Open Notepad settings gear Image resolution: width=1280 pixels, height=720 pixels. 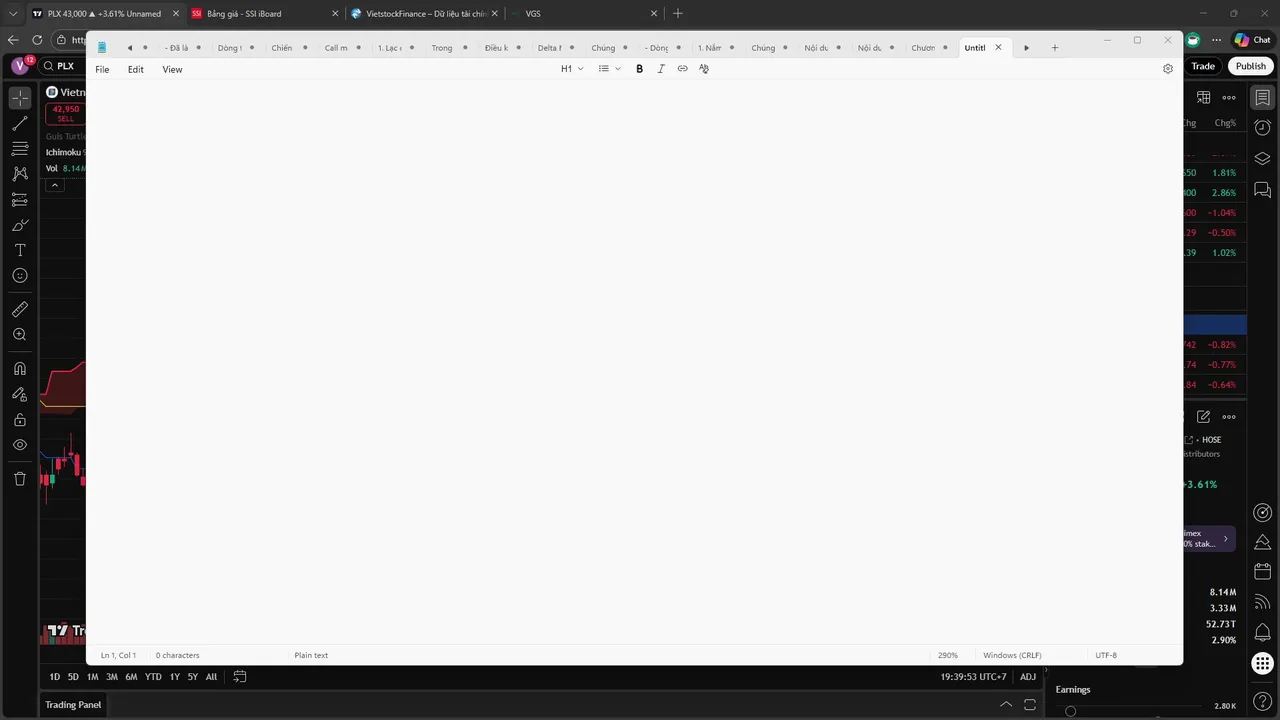click(1167, 69)
